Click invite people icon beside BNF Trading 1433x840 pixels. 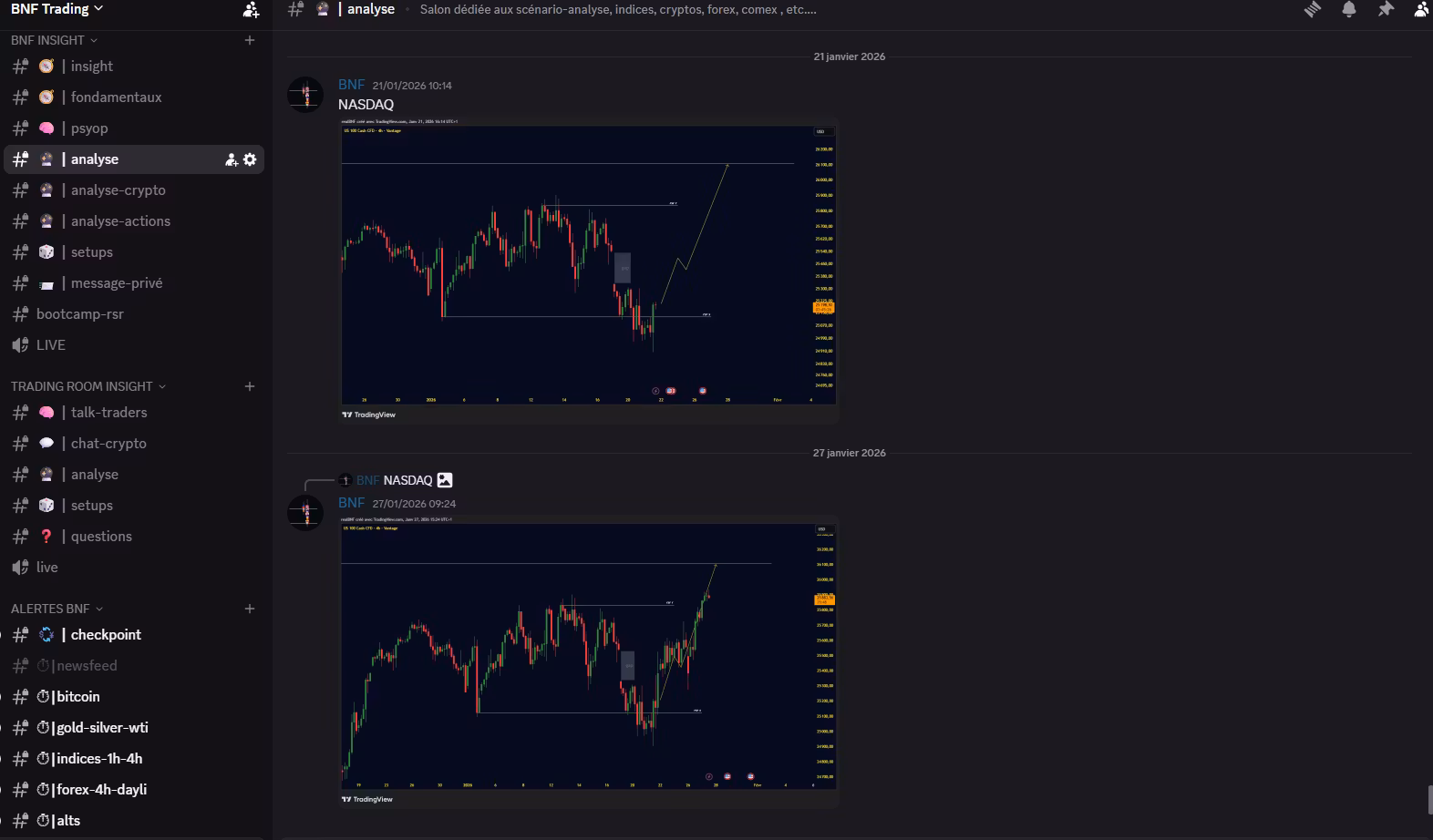point(251,10)
